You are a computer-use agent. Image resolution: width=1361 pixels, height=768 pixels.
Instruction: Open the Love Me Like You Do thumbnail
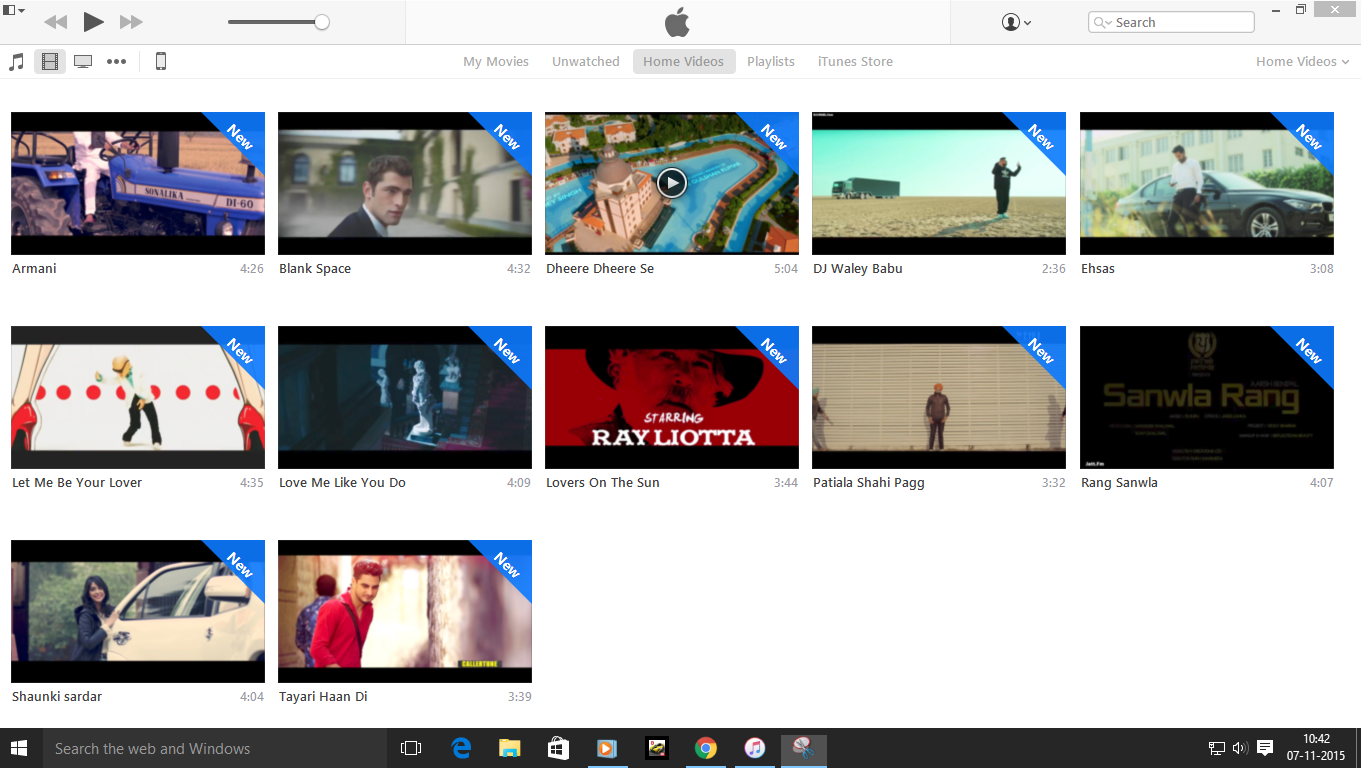[405, 397]
